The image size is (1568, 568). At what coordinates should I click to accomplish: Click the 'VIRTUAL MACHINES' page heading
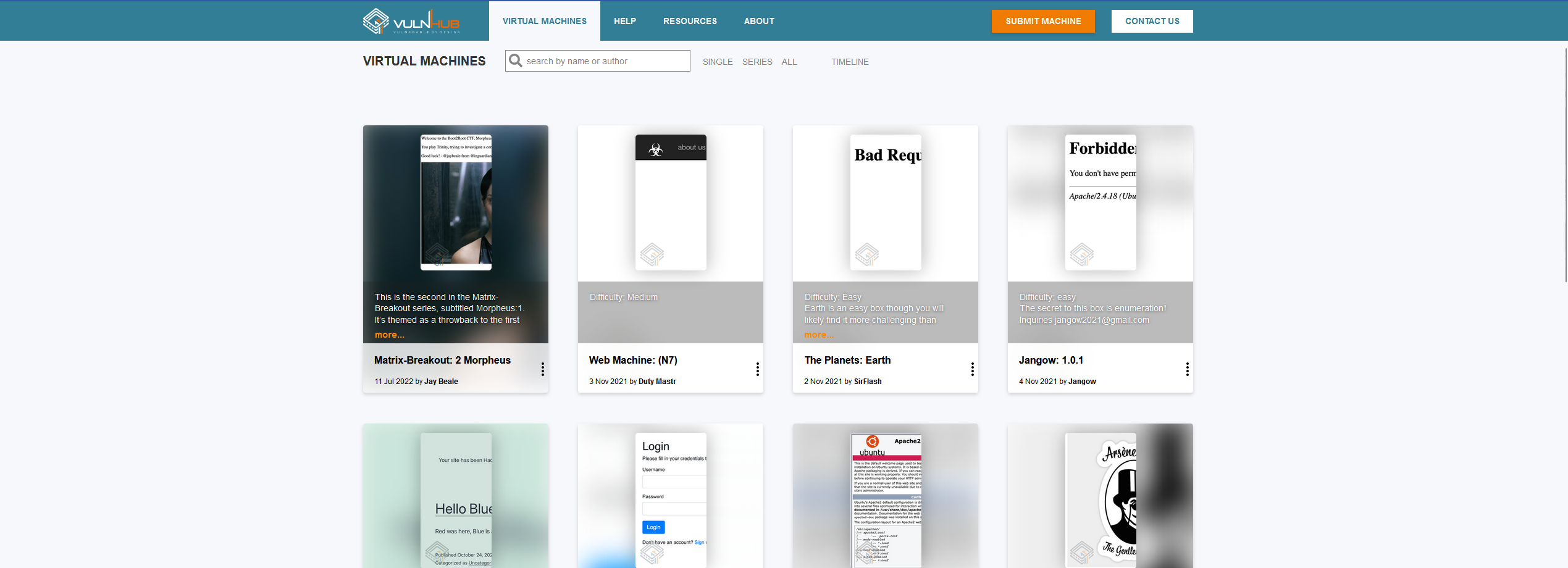(x=424, y=61)
